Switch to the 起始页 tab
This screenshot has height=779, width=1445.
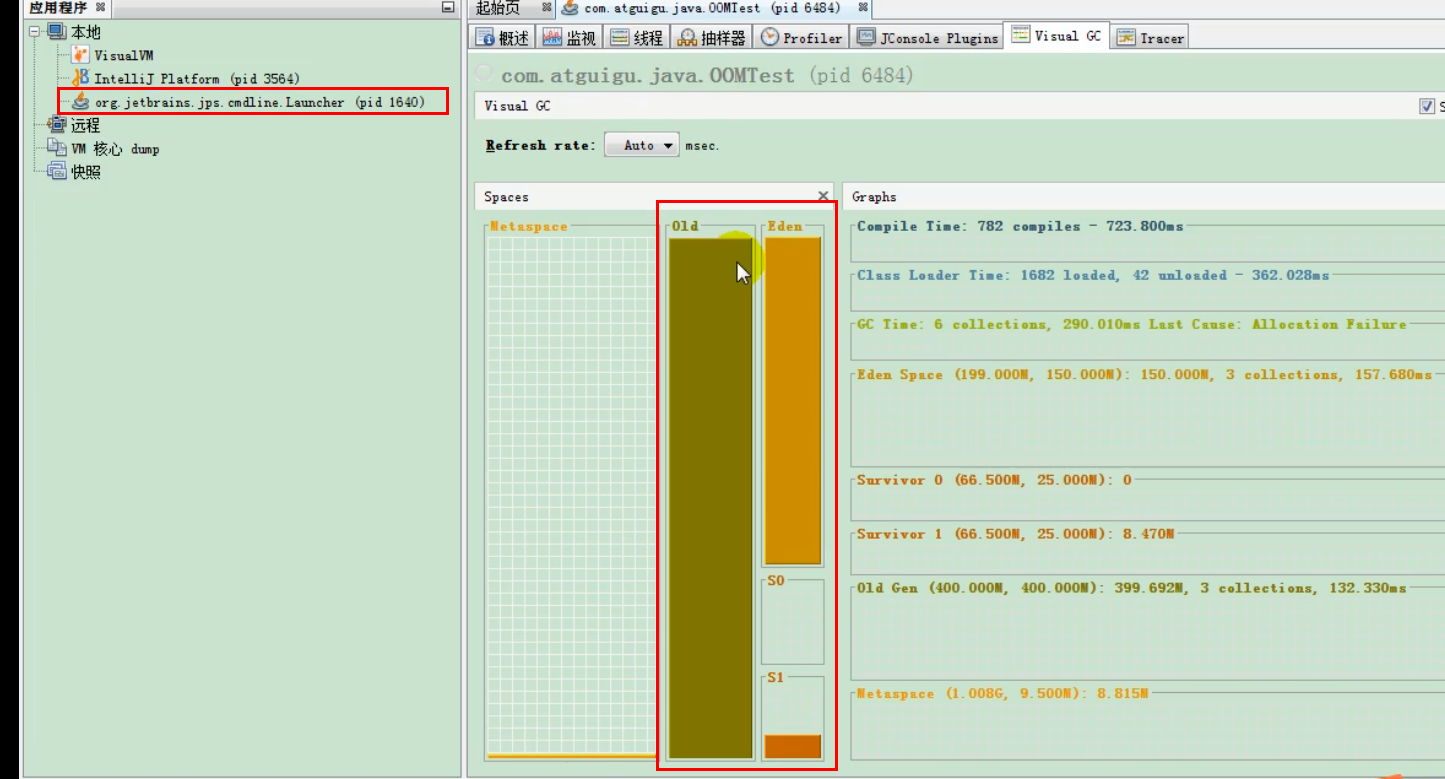point(498,8)
